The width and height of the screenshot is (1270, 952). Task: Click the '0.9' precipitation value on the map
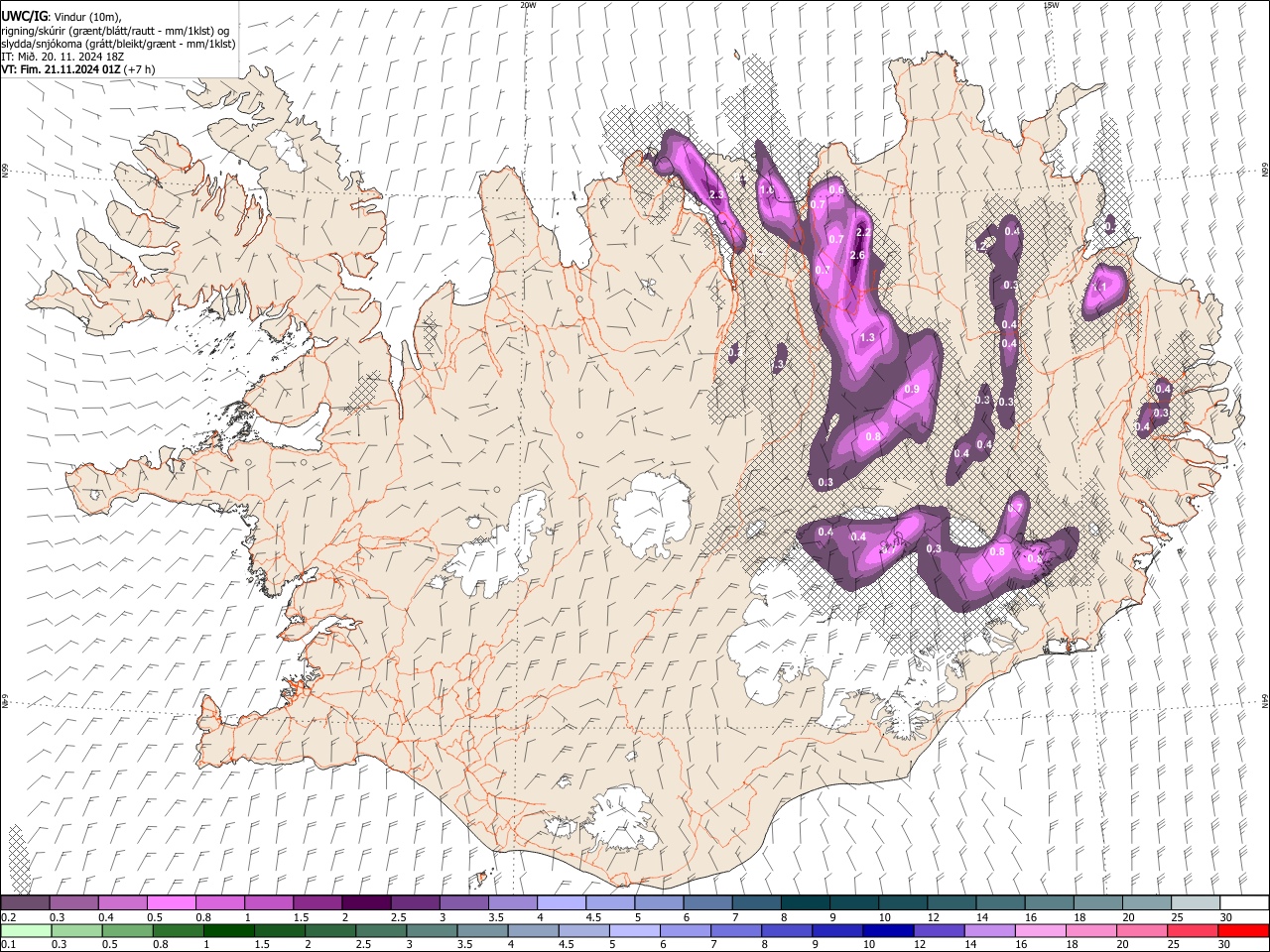click(912, 389)
